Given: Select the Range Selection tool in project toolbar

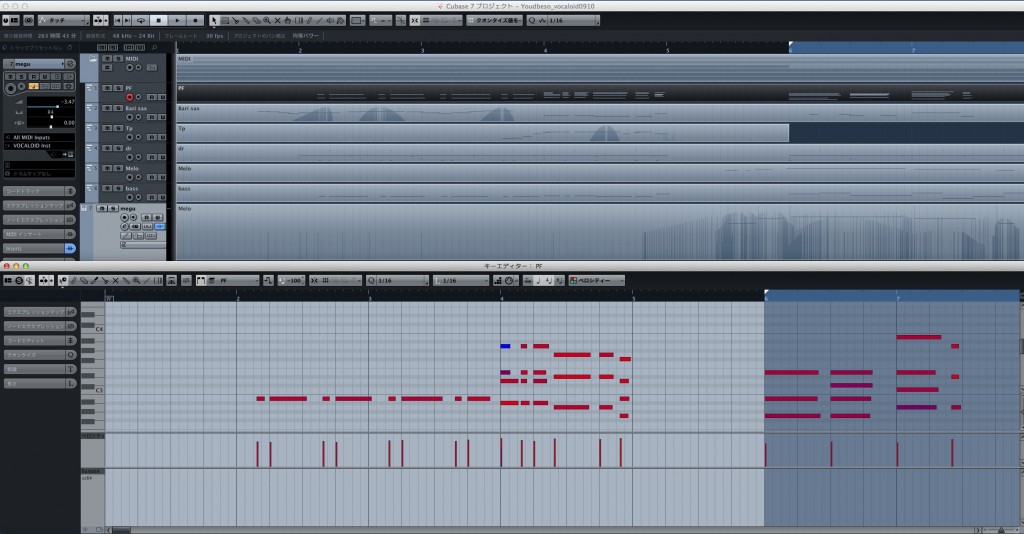Looking at the screenshot, I should pyautogui.click(x=225, y=20).
